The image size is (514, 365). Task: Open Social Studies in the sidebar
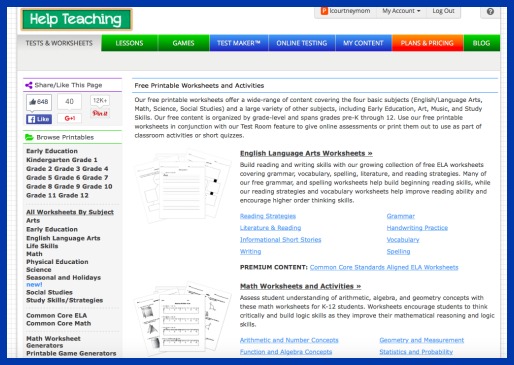(49, 292)
